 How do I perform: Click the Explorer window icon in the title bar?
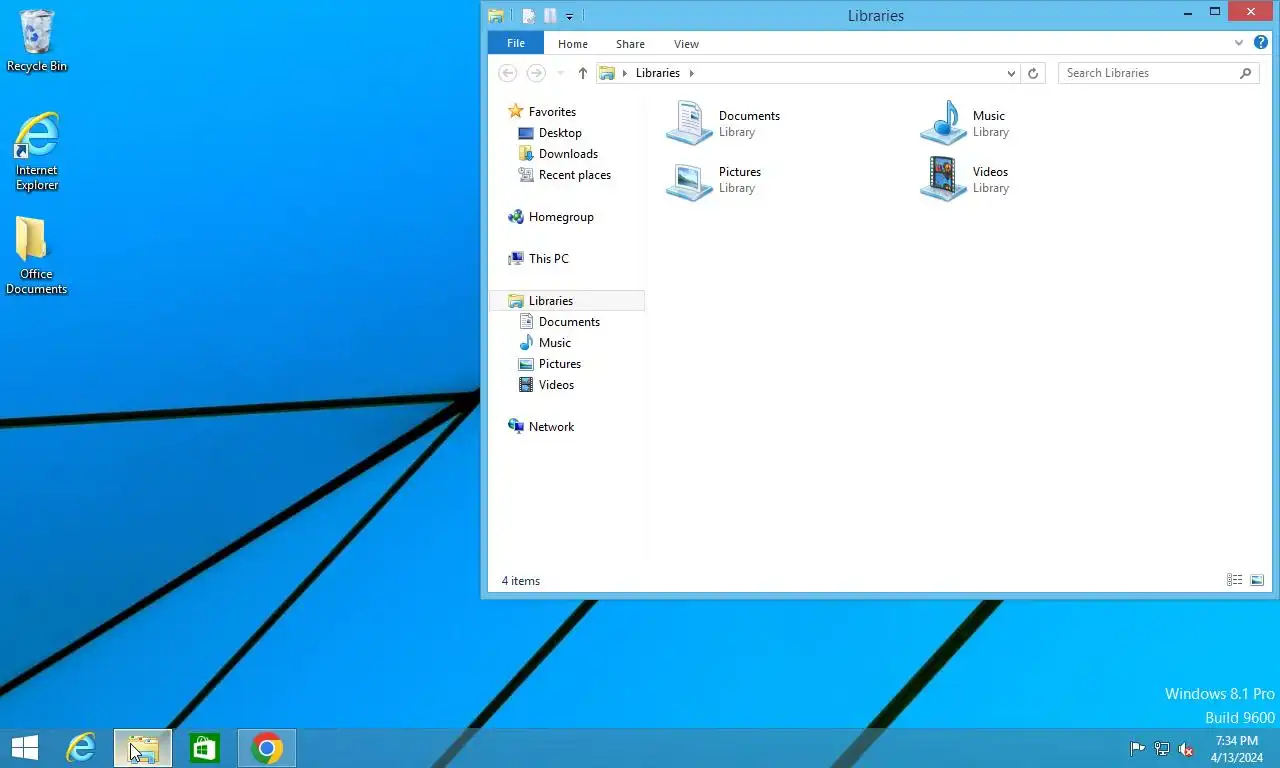[496, 16]
